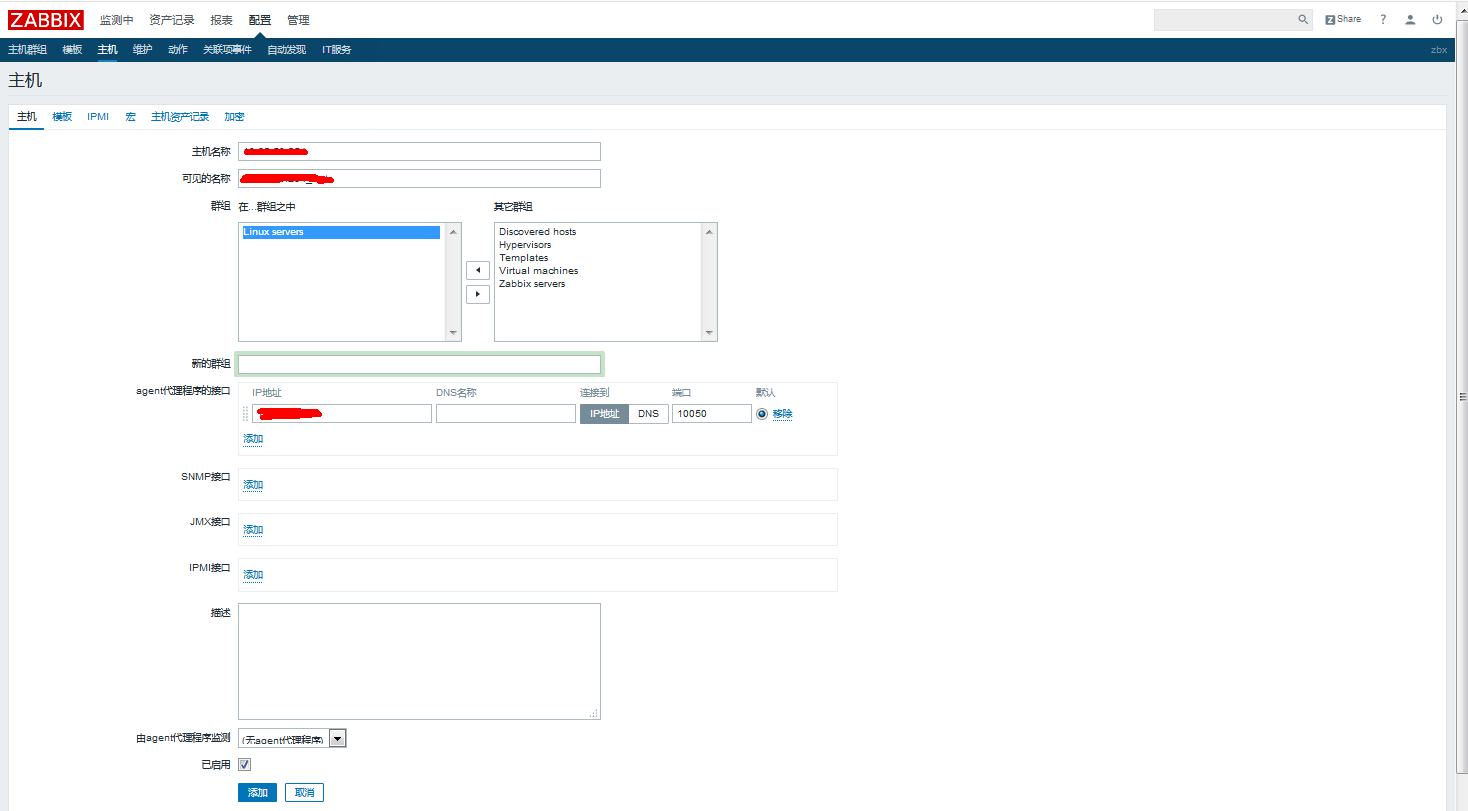Screen dimensions: 1468x811
Task: Click down arrow of in-groups list scrollbar
Action: (x=454, y=333)
